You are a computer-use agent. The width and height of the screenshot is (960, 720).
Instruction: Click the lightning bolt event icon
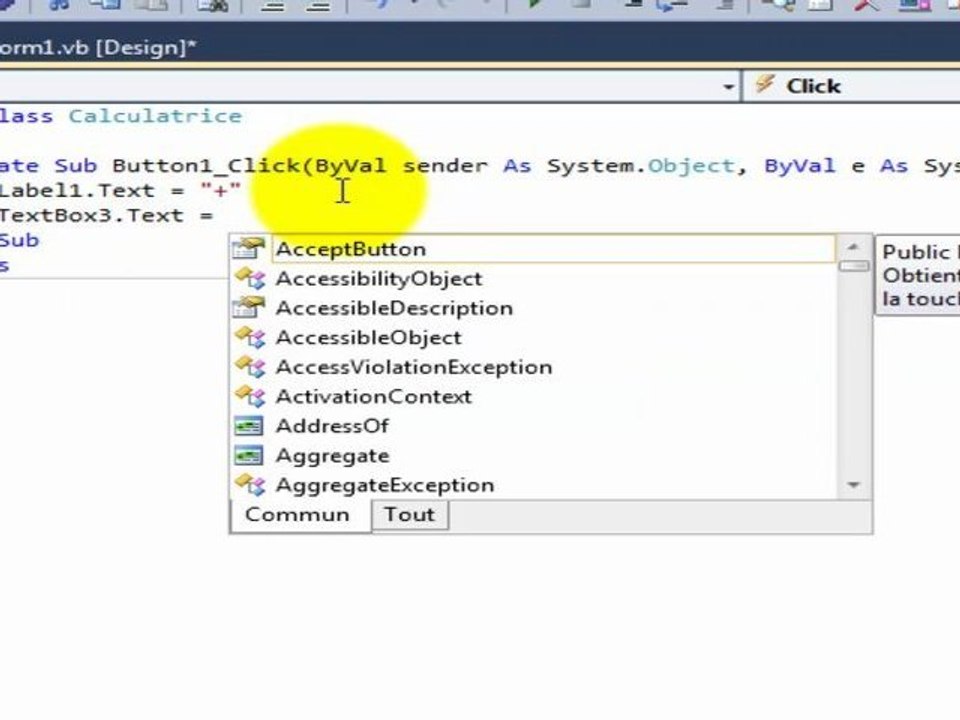pyautogui.click(x=764, y=84)
